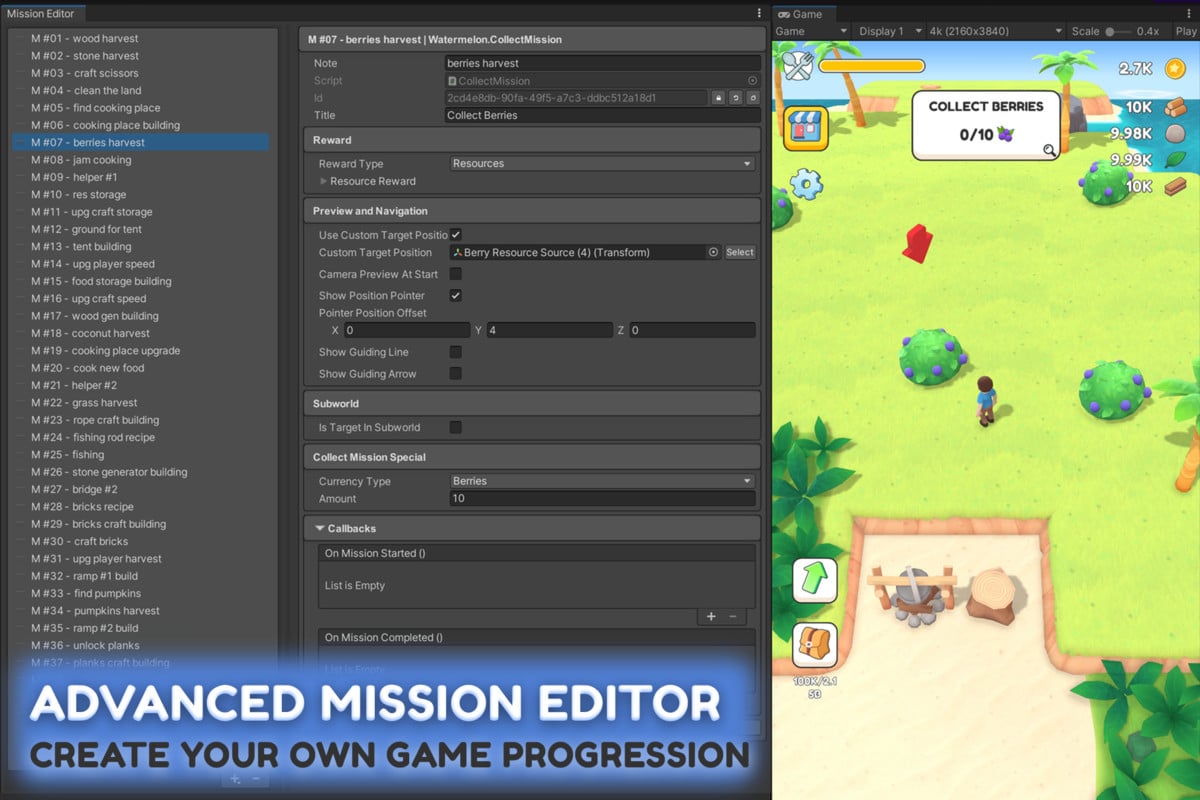Screen dimensions: 1200x800
Task: Enable Camera Preview At Start checkbox
Action: 456,274
